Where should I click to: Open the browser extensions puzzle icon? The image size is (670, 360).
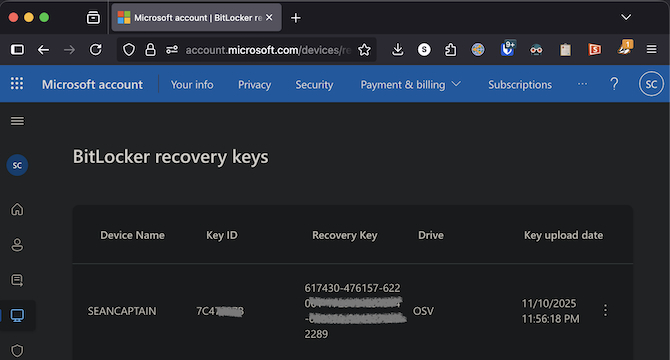click(x=450, y=50)
